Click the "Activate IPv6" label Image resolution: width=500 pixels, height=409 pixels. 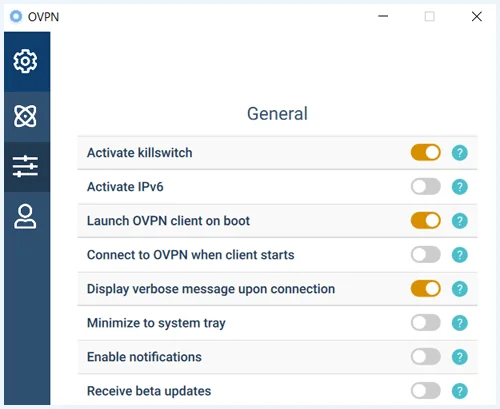tap(125, 187)
